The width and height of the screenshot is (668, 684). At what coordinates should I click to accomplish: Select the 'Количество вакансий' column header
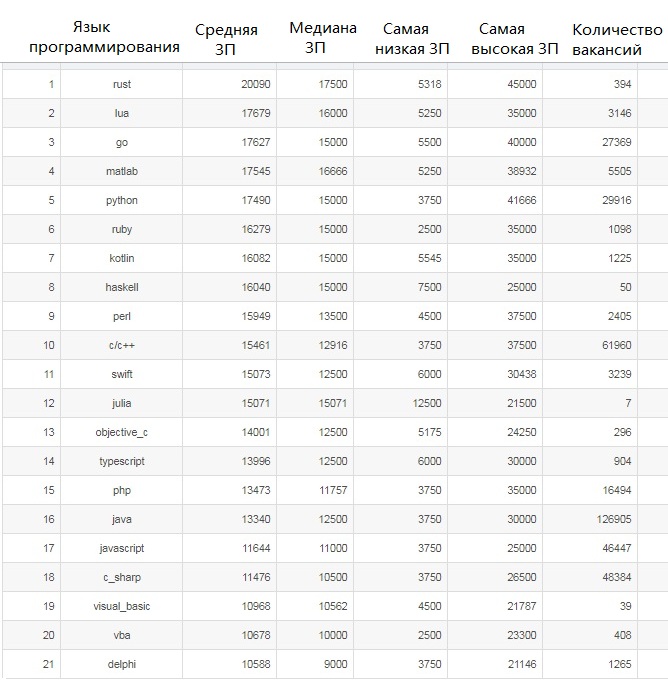click(x=617, y=39)
